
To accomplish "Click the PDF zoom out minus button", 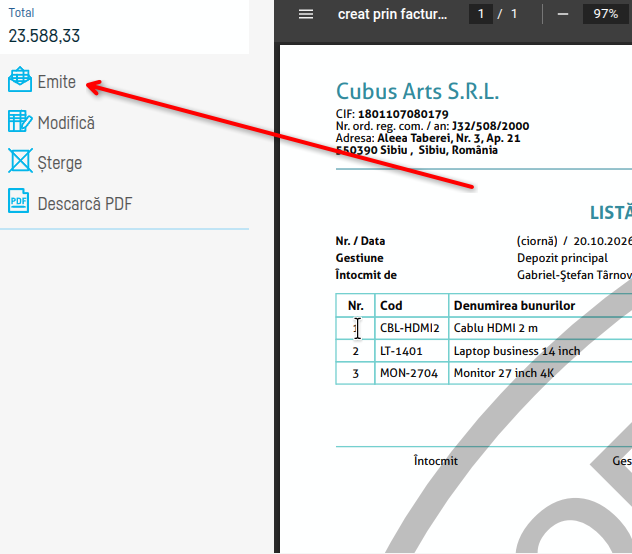I will (x=563, y=15).
